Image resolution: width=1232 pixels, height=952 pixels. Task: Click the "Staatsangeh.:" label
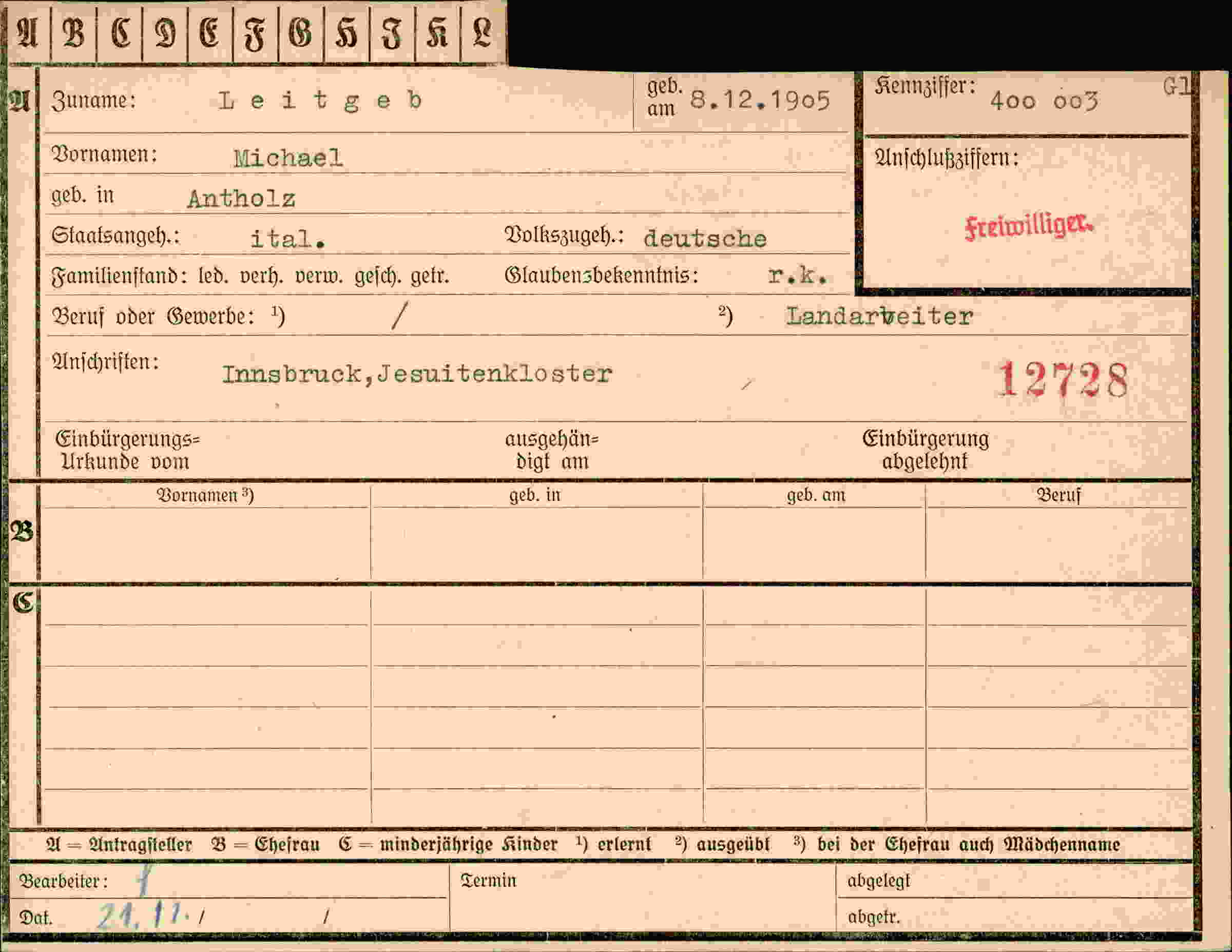point(115,236)
